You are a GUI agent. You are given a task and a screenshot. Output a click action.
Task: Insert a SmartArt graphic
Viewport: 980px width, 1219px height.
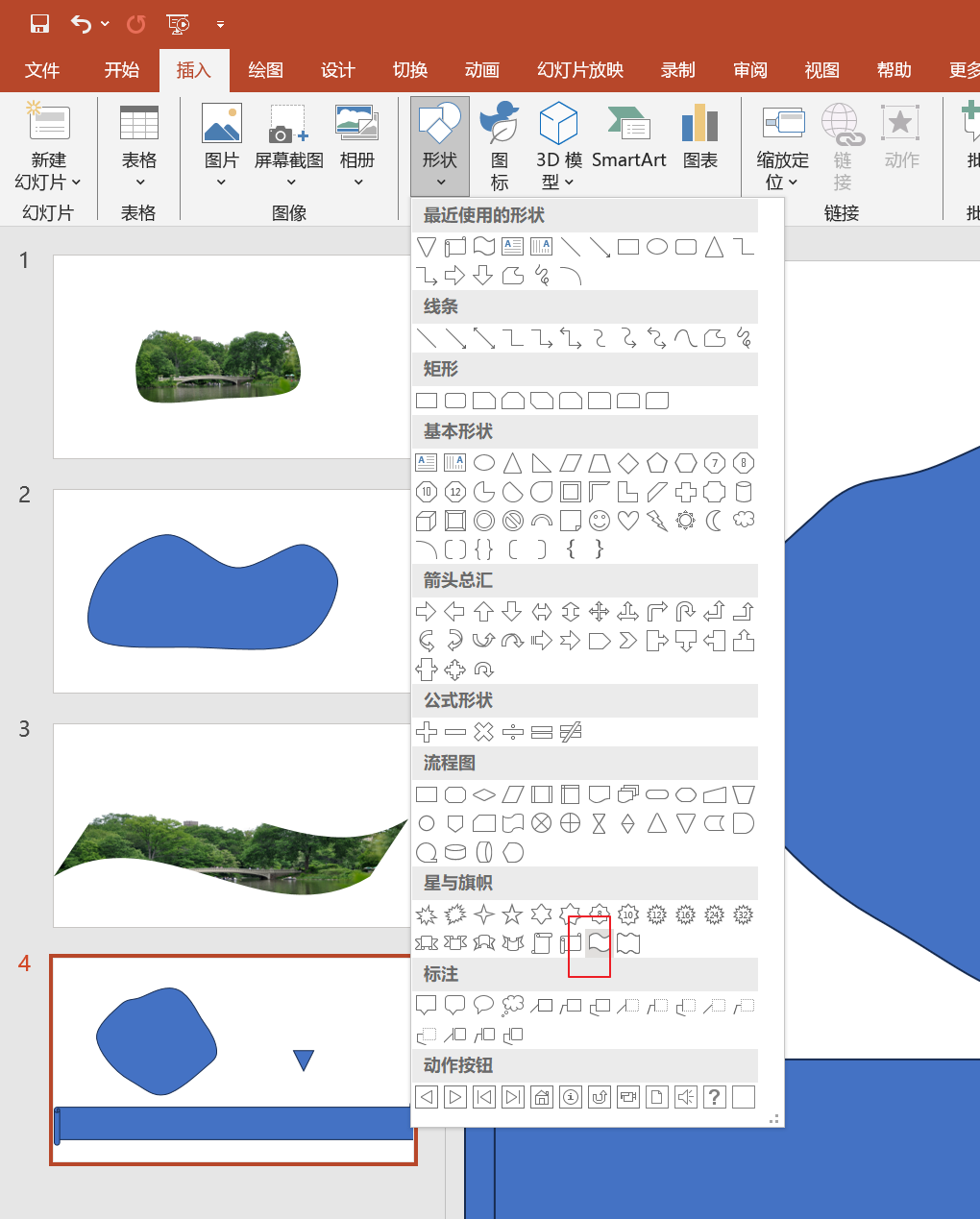629,136
